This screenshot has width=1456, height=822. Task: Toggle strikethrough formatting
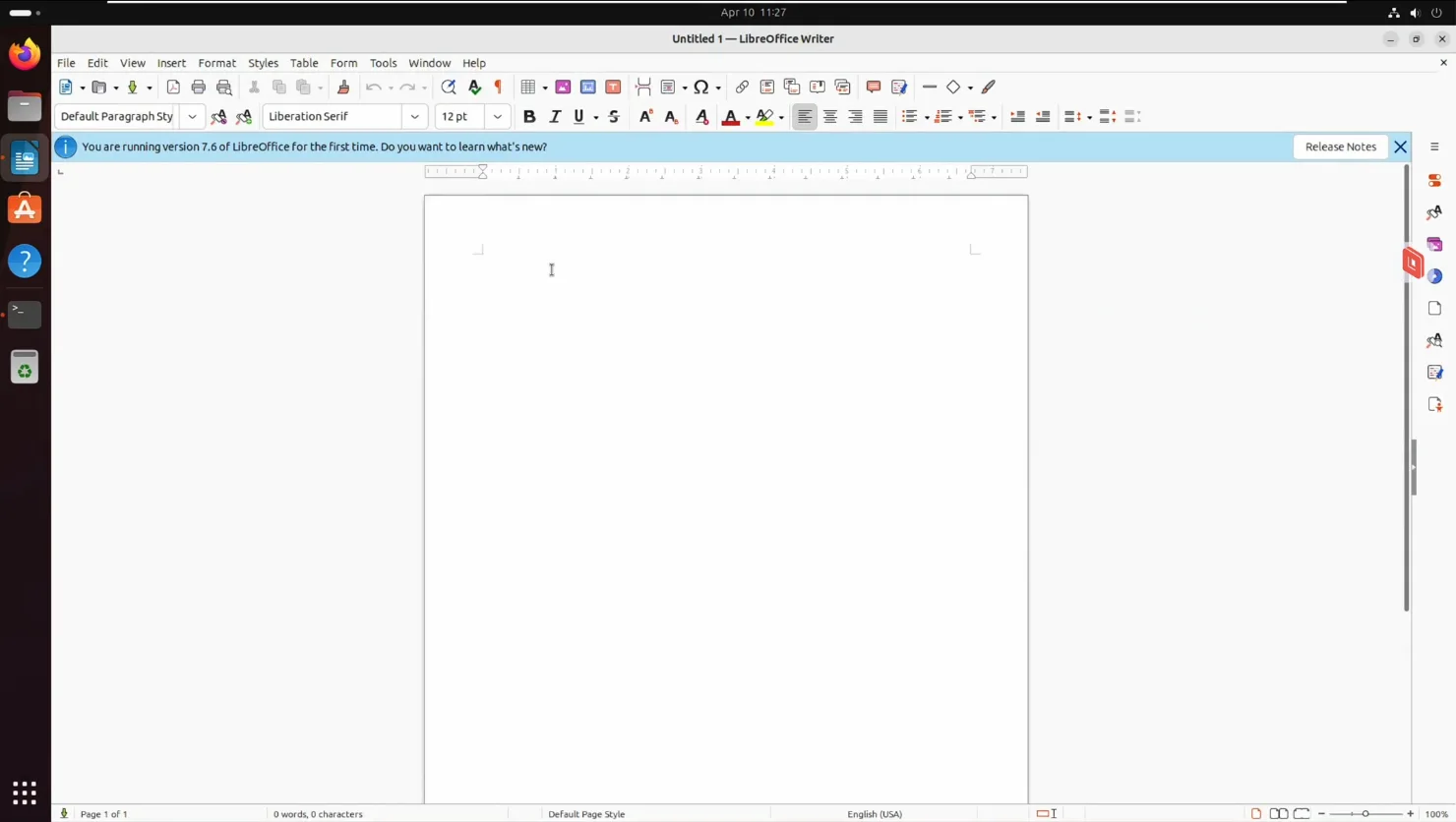[614, 117]
